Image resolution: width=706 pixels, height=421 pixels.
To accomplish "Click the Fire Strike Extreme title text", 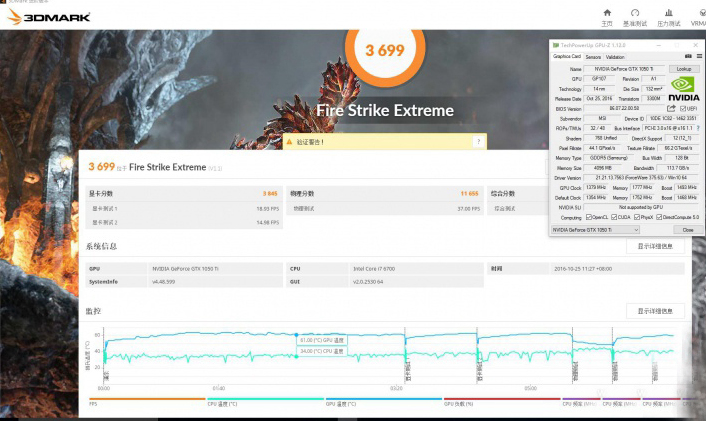I will click(x=385, y=110).
